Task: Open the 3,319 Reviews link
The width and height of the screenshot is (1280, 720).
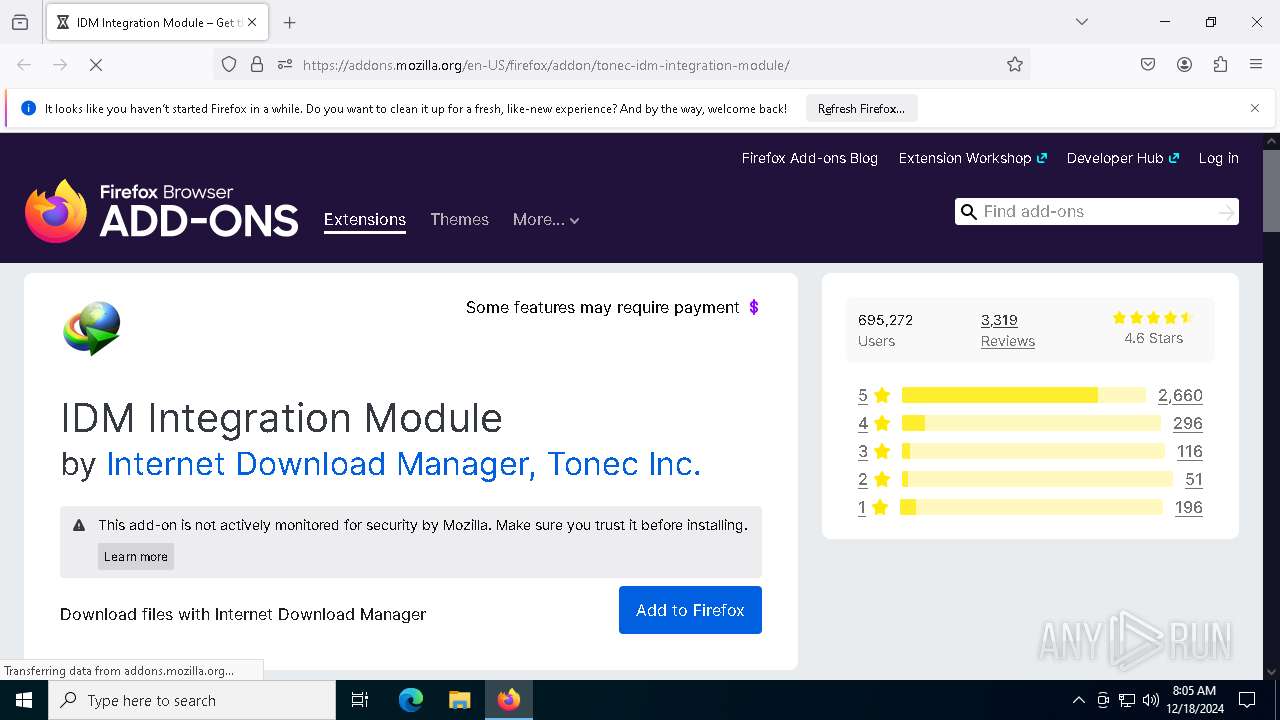Action: pos(1007,330)
